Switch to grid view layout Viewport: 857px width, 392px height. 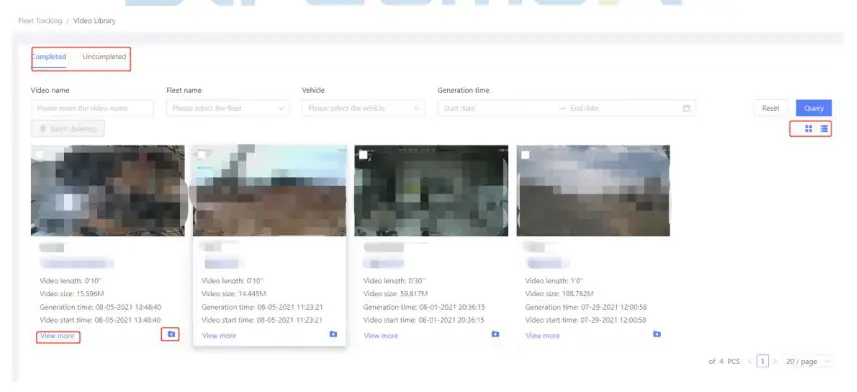(x=808, y=128)
